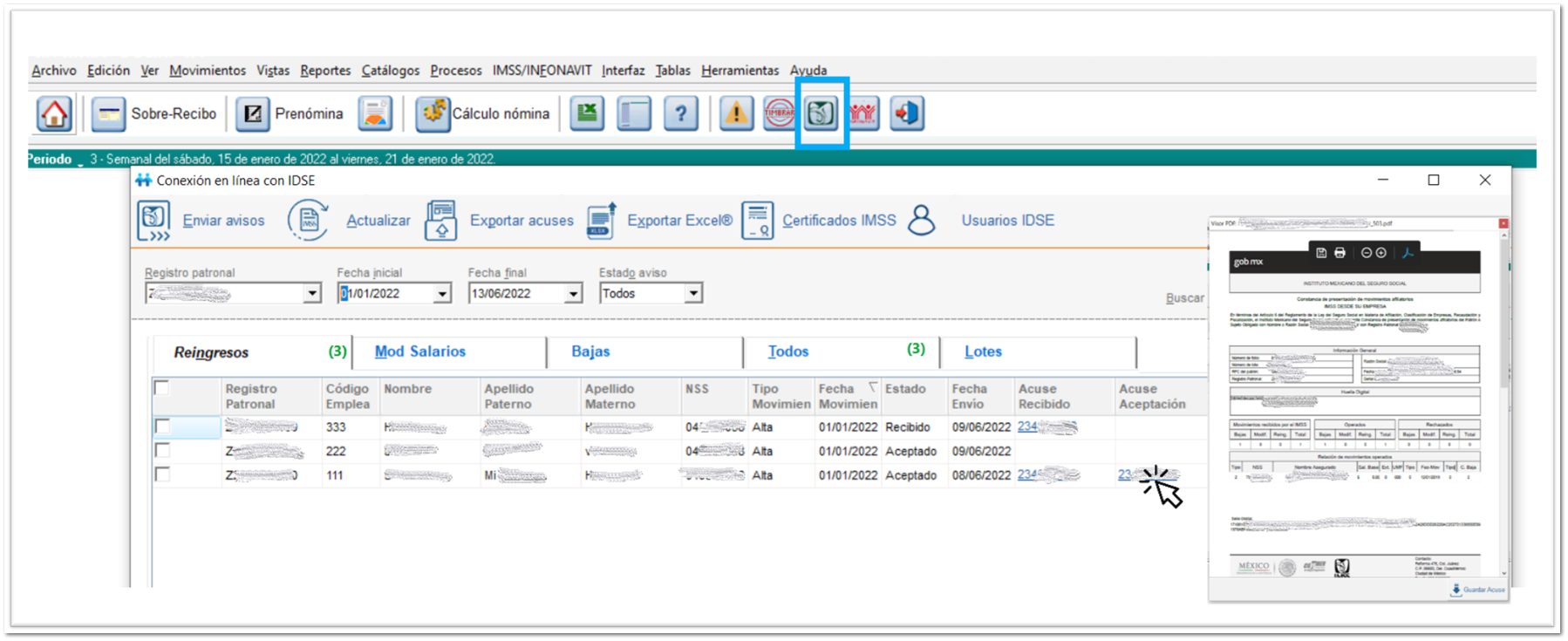1568x641 pixels.
Task: Click the Actualizar refresh icon
Action: click(x=308, y=221)
